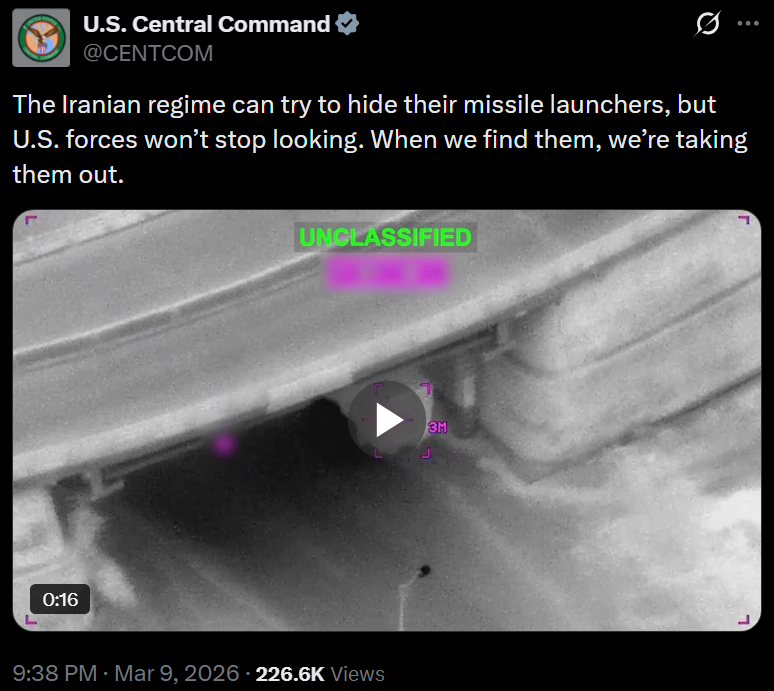
Task: Open the 226.6K Views count
Action: [x=320, y=674]
